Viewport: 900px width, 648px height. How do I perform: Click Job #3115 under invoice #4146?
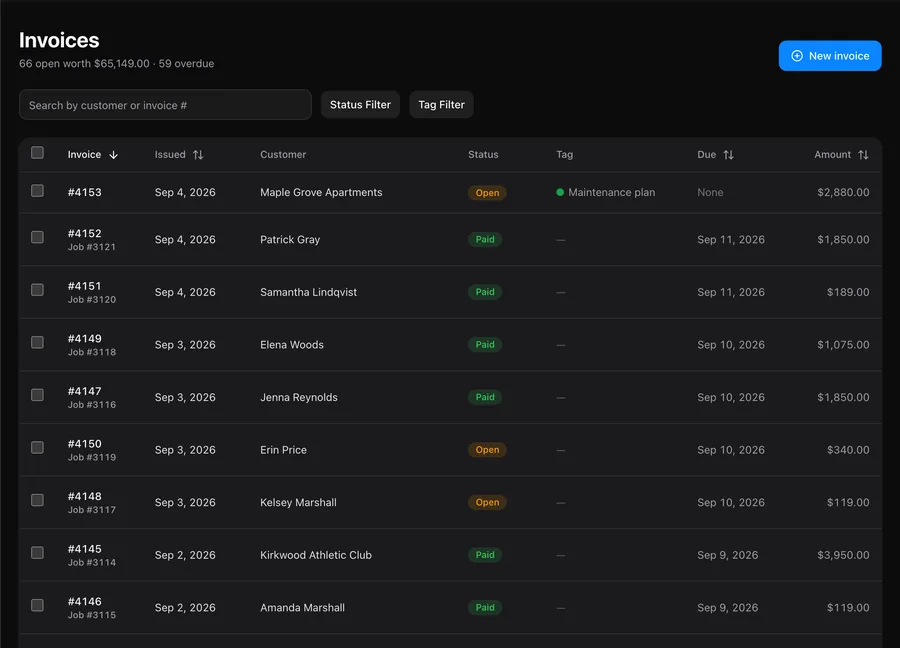pos(92,615)
